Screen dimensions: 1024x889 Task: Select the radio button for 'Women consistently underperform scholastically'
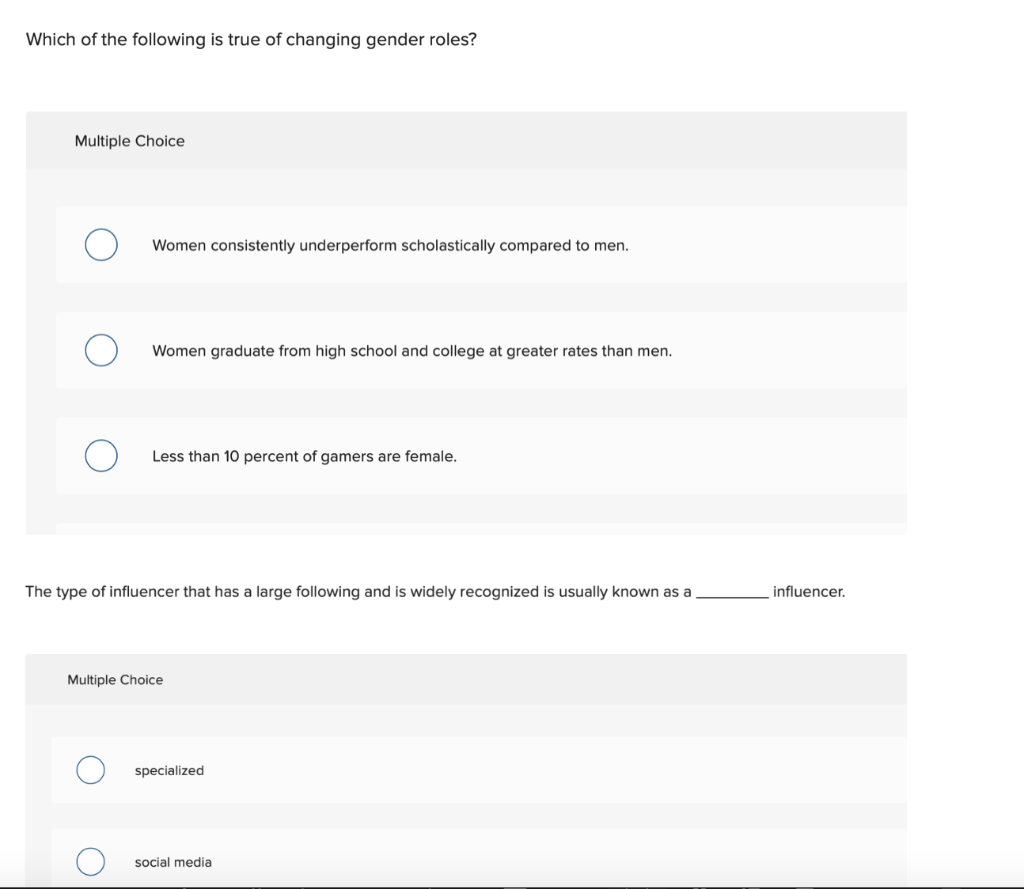pos(100,244)
